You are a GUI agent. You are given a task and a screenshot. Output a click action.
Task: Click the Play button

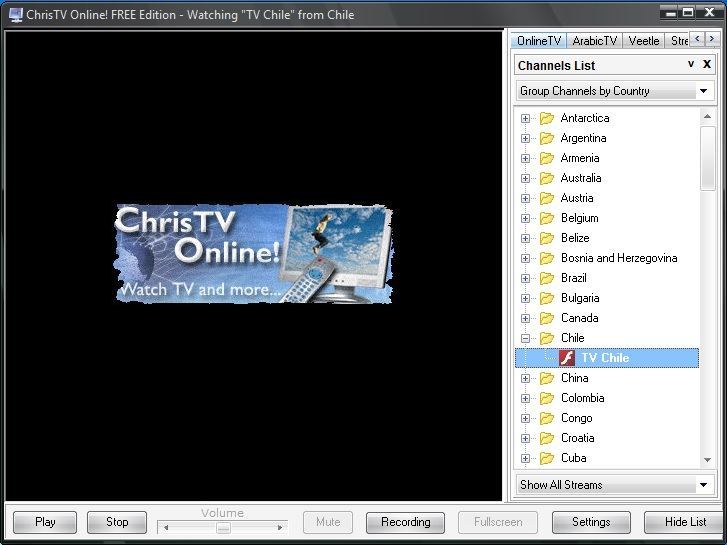pos(45,522)
